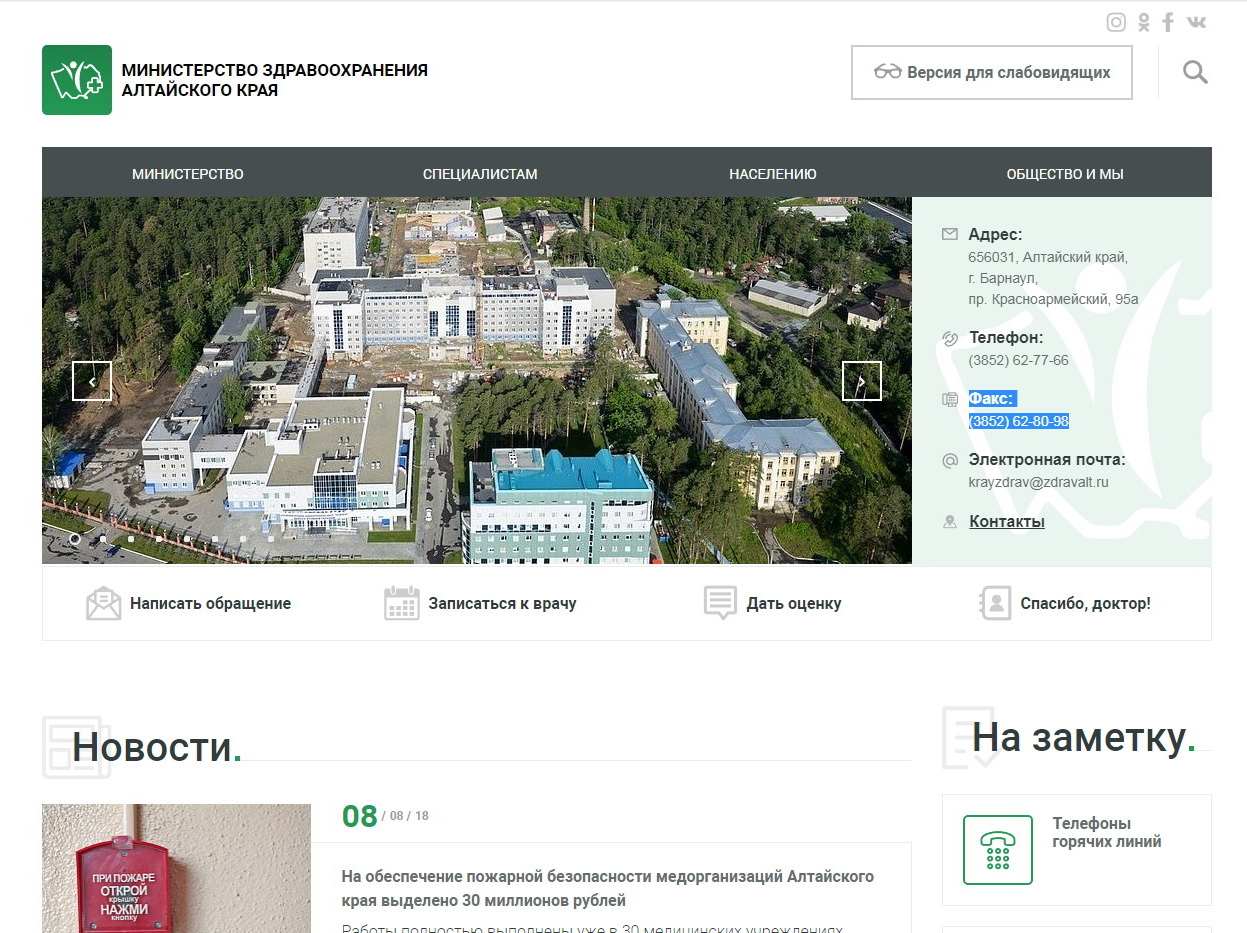Click the news date 08 / 08 / 18

[x=385, y=816]
